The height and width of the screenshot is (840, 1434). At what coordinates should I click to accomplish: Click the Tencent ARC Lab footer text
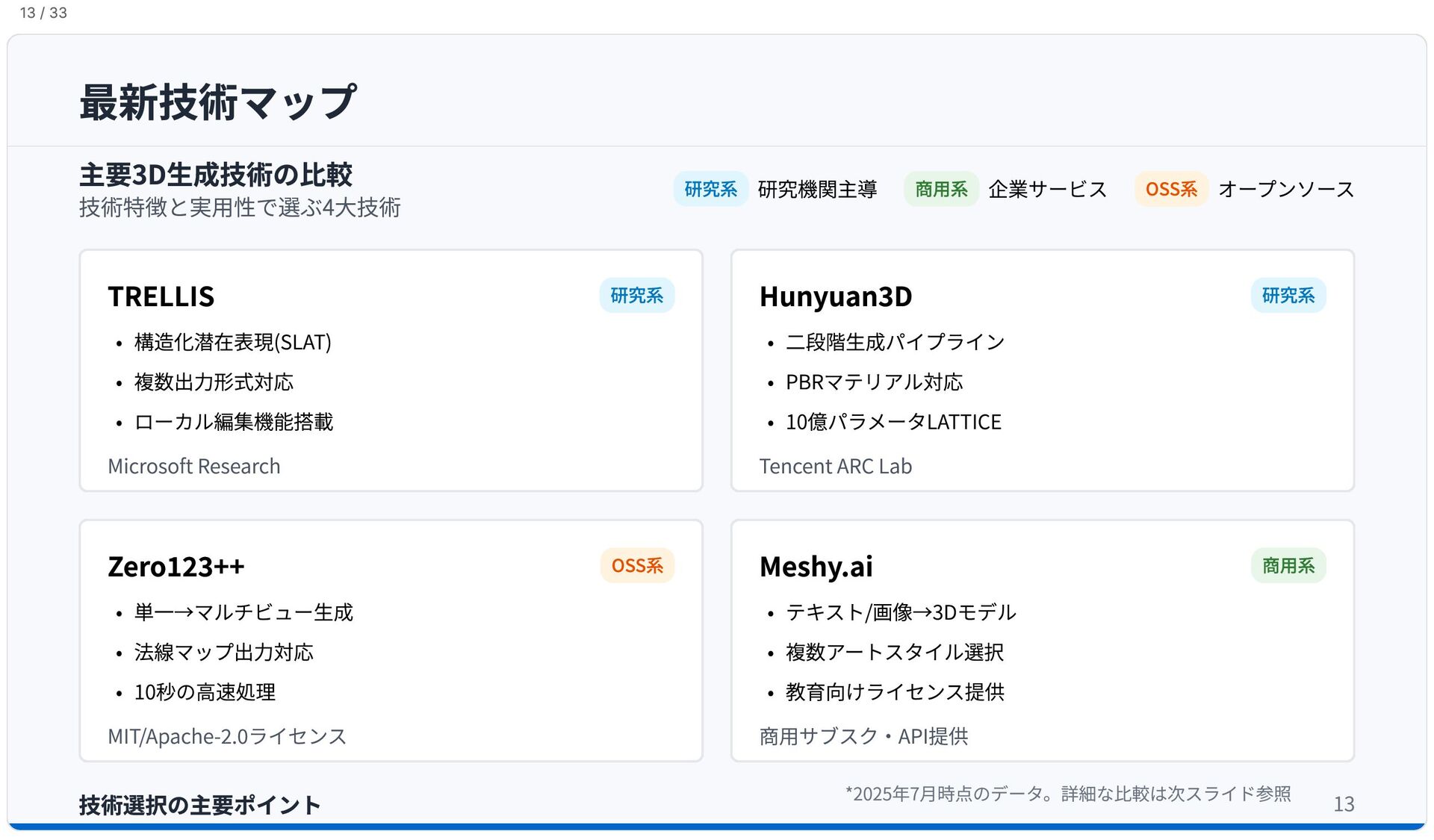coord(836,466)
